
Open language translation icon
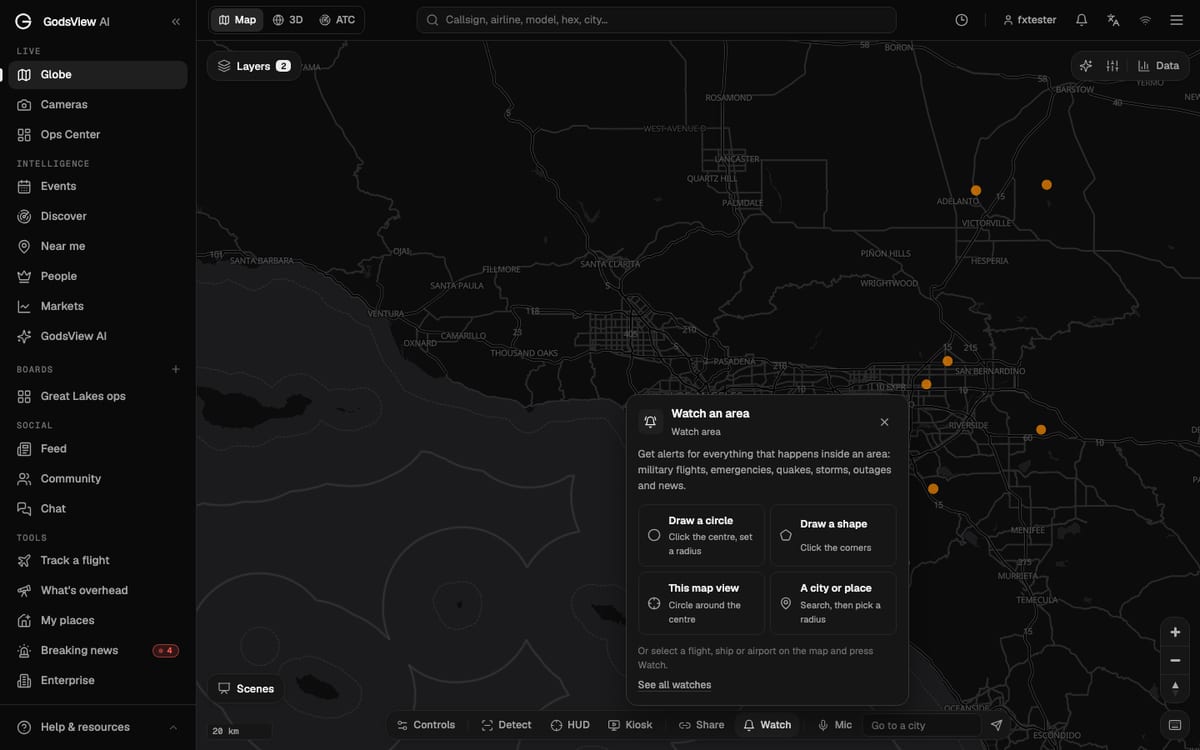[1113, 20]
